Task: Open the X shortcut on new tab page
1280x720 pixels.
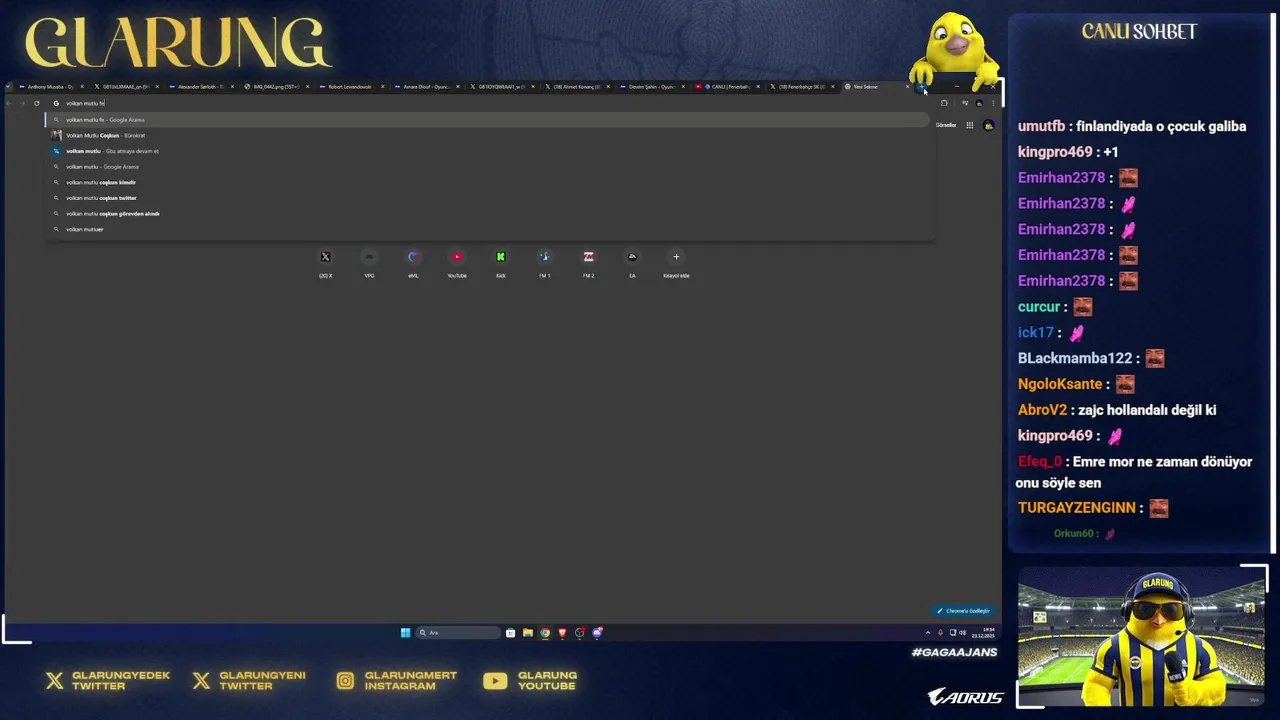Action: [x=325, y=262]
